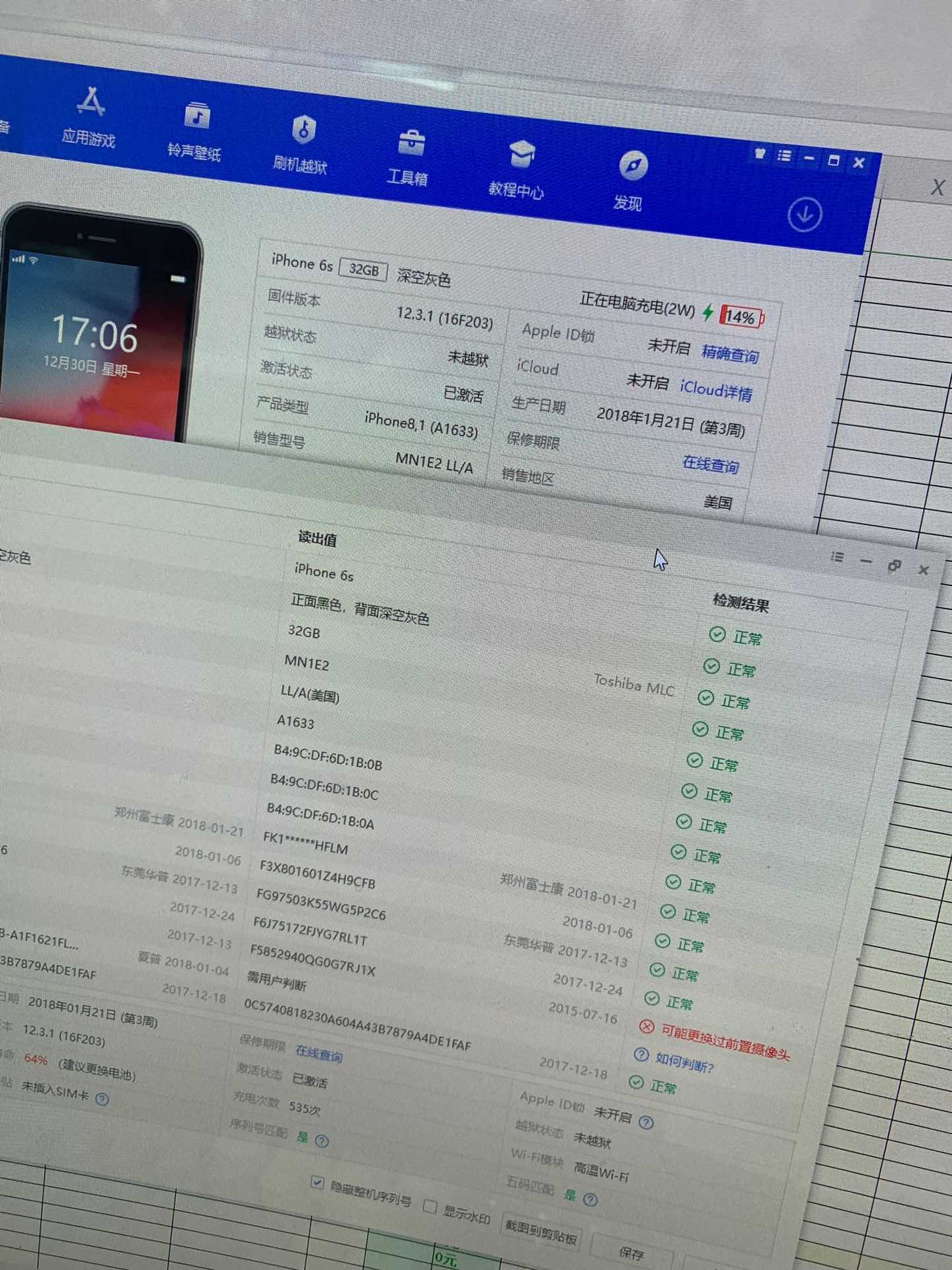952x1270 pixels.
Task: Click the MAC address B4:9C:DF:6D:1B:0B
Action: (x=328, y=757)
